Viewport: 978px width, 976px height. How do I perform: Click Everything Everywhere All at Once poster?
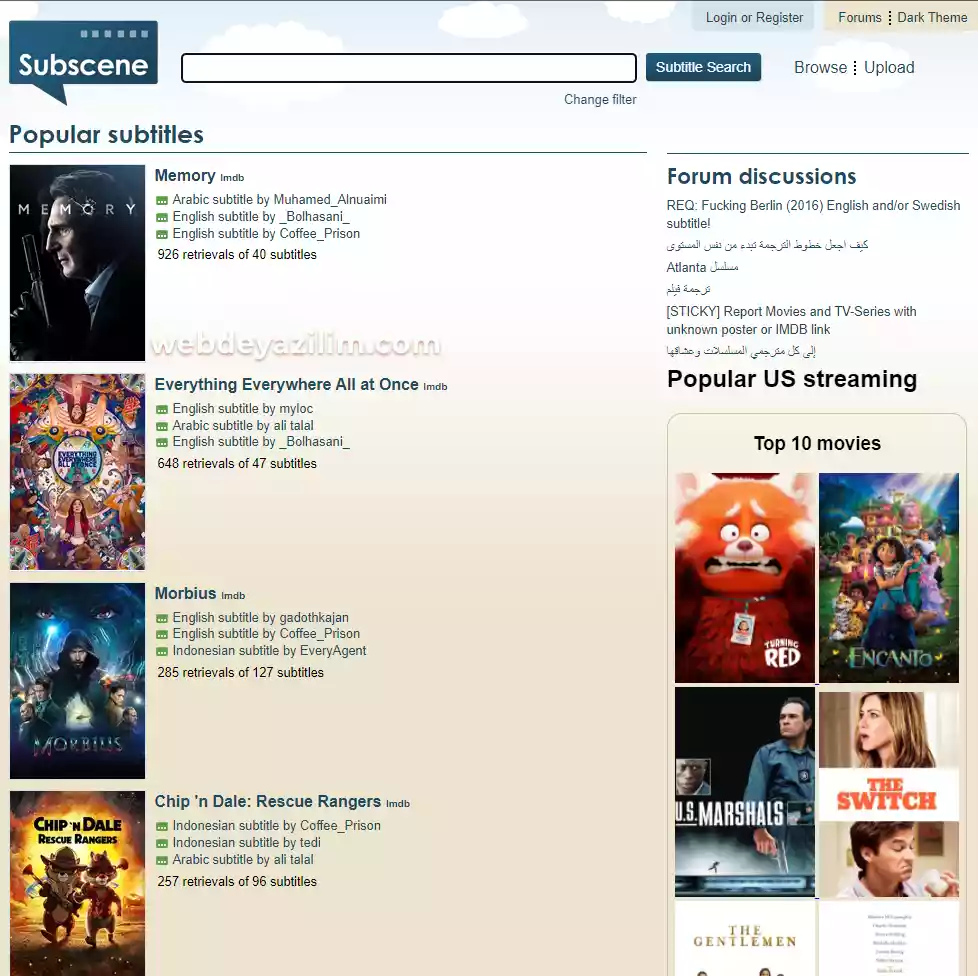[77, 471]
